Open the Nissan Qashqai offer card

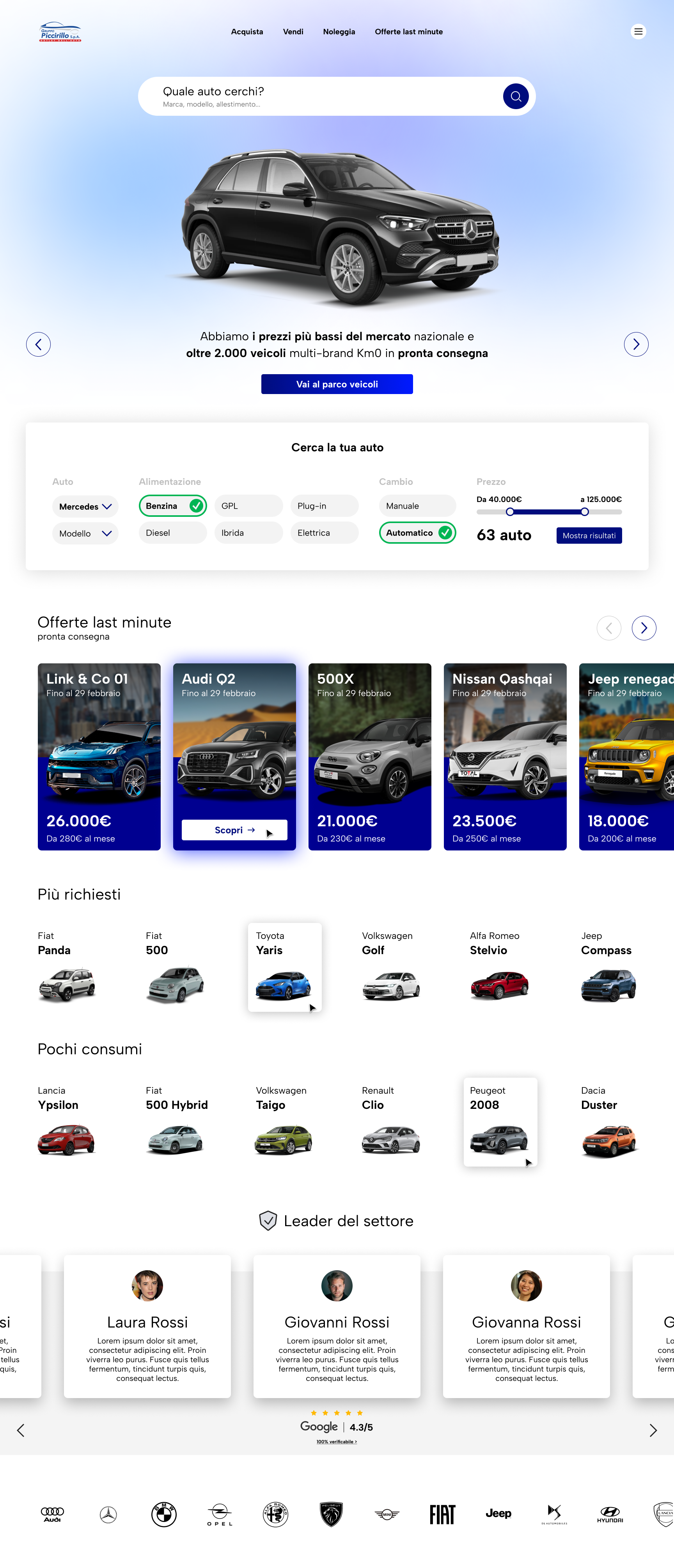point(505,757)
